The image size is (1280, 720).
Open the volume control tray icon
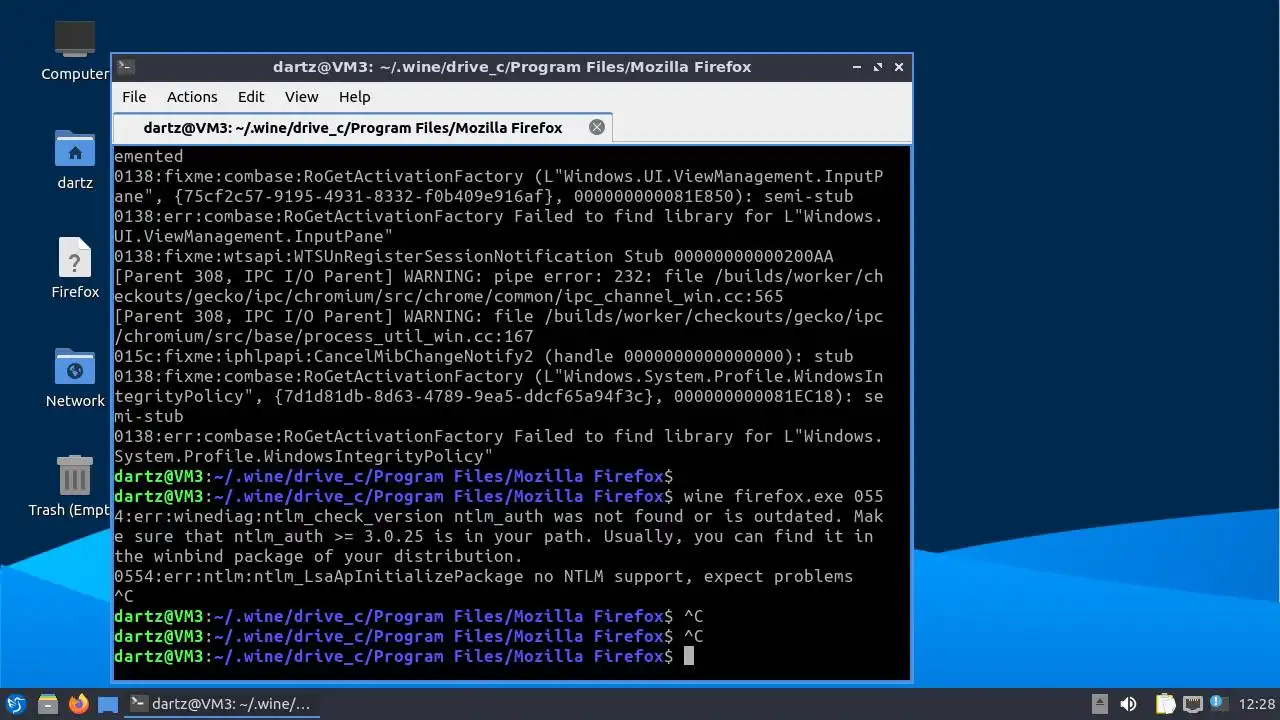[1128, 704]
